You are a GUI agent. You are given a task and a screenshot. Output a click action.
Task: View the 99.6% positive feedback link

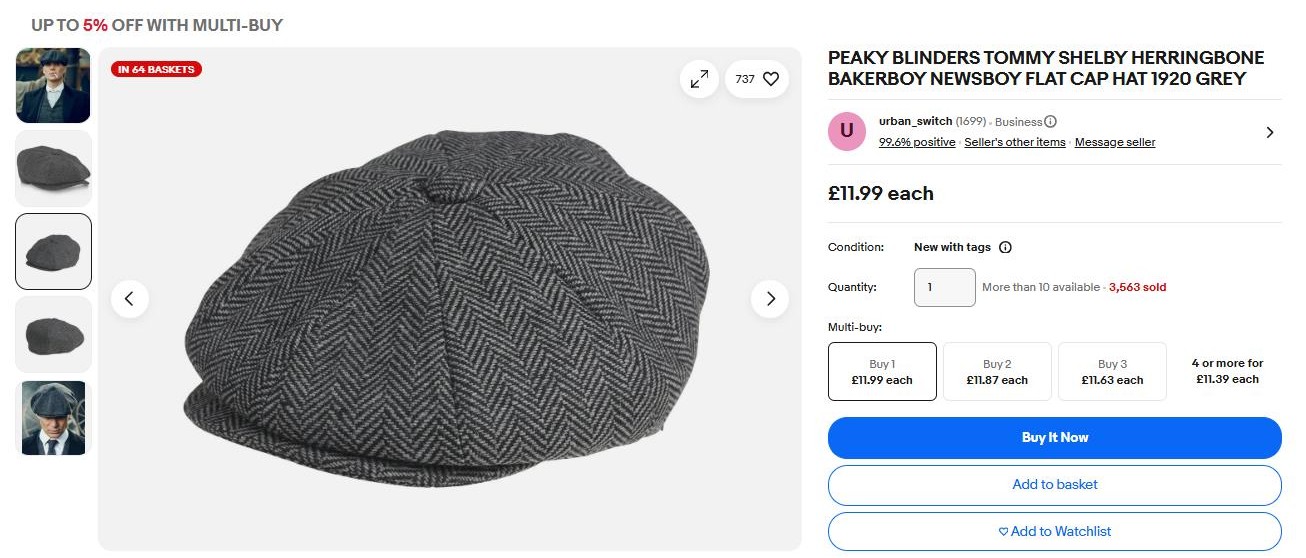917,142
